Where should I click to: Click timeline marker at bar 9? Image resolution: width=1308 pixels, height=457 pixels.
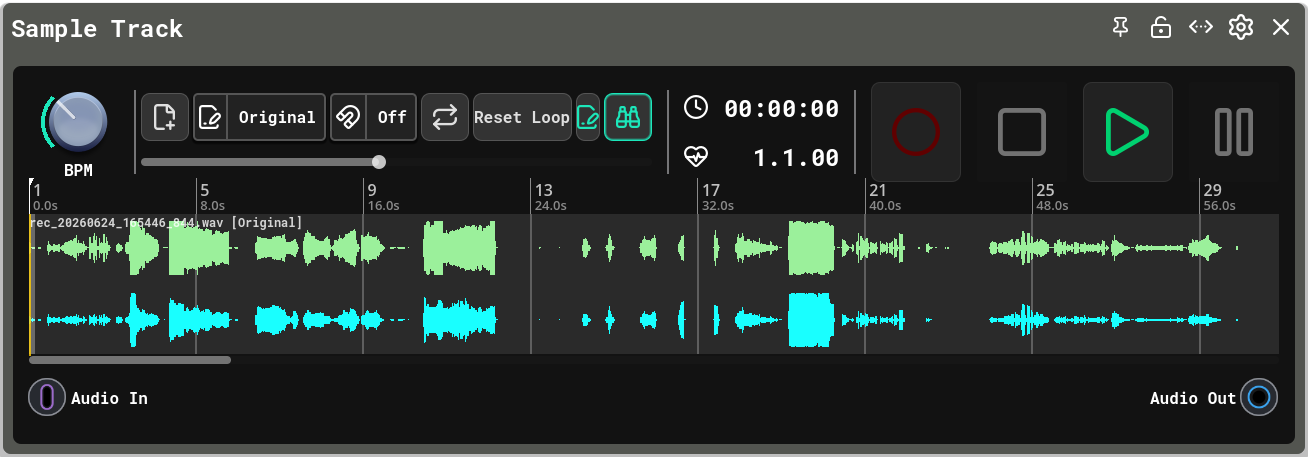coord(371,190)
